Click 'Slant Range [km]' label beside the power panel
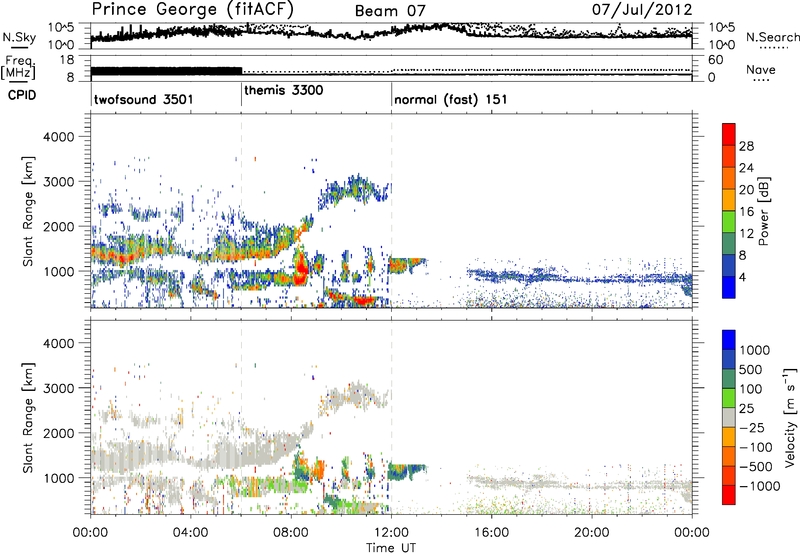This screenshot has height=554, width=800. pyautogui.click(x=28, y=212)
